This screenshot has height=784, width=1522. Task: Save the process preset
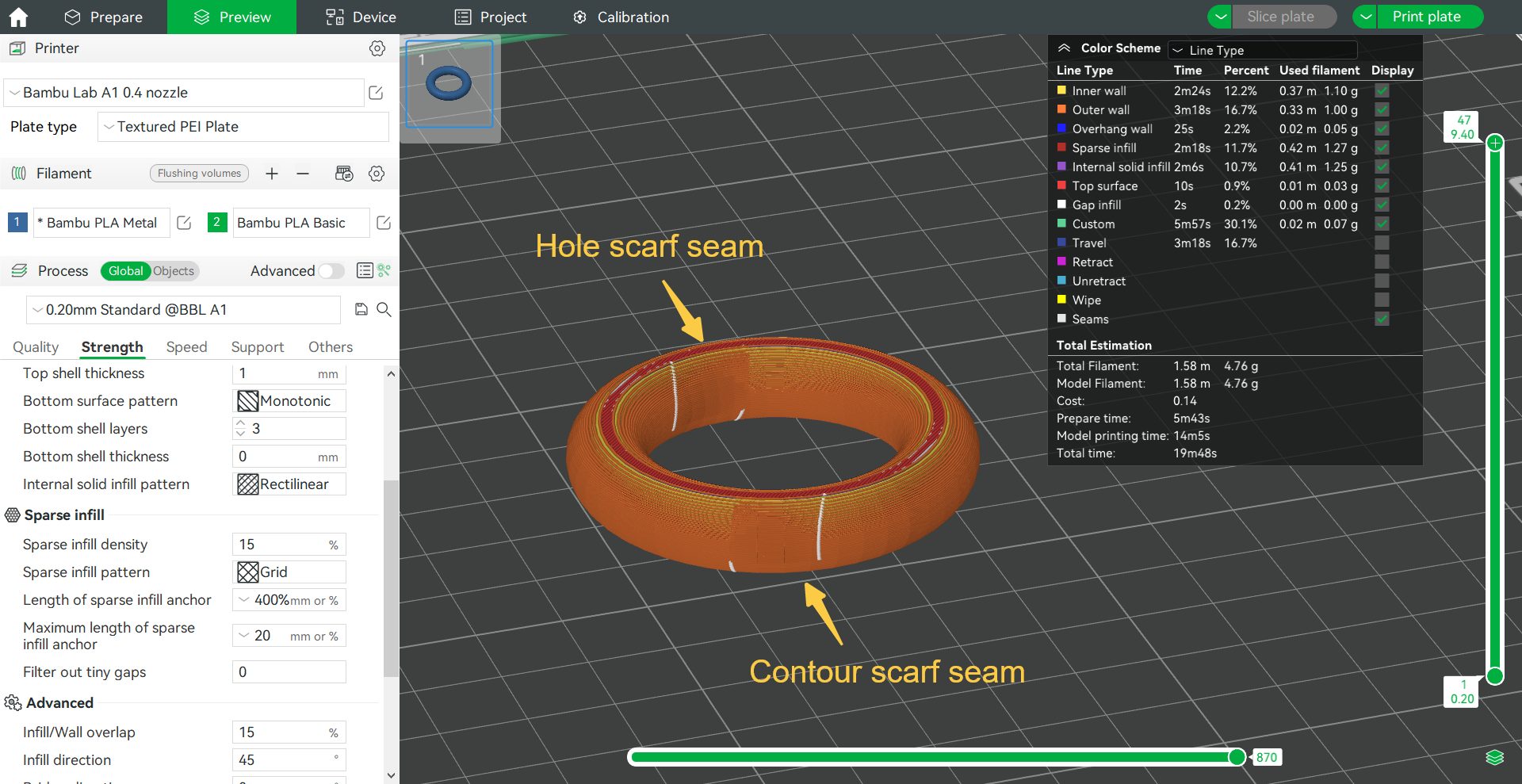pos(361,309)
